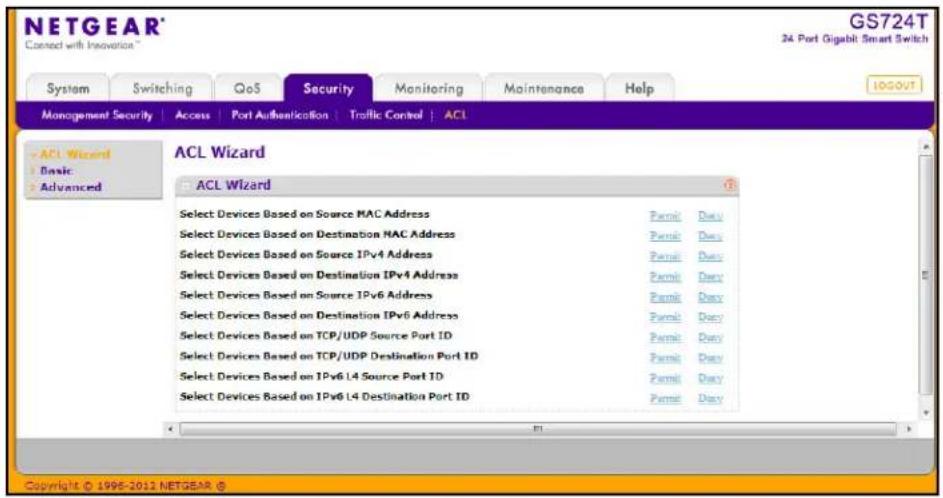The width and height of the screenshot is (943, 498).
Task: Click Deny for Destination MAC Address
Action: tap(710, 236)
